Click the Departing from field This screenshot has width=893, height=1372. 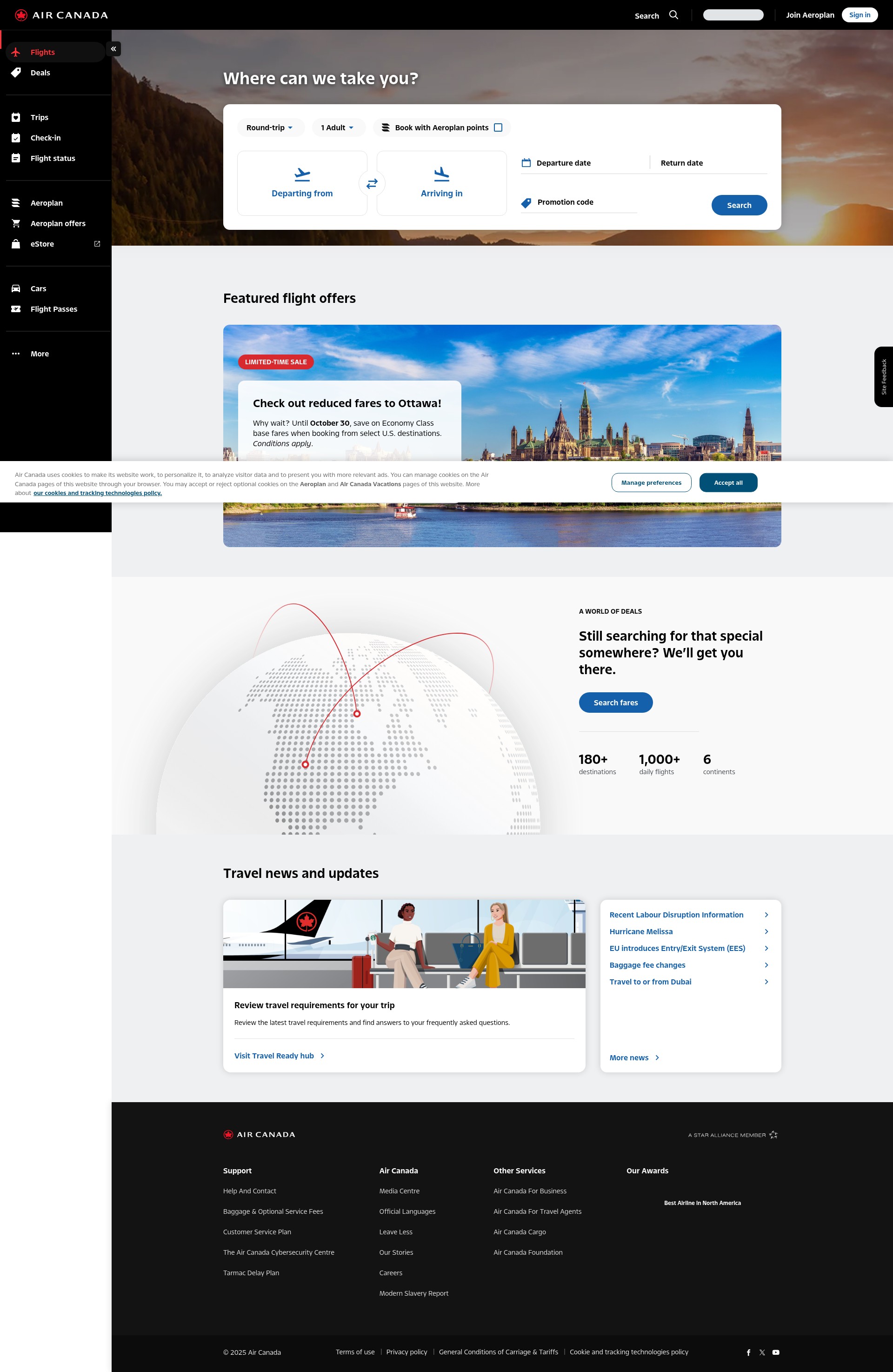pyautogui.click(x=302, y=183)
